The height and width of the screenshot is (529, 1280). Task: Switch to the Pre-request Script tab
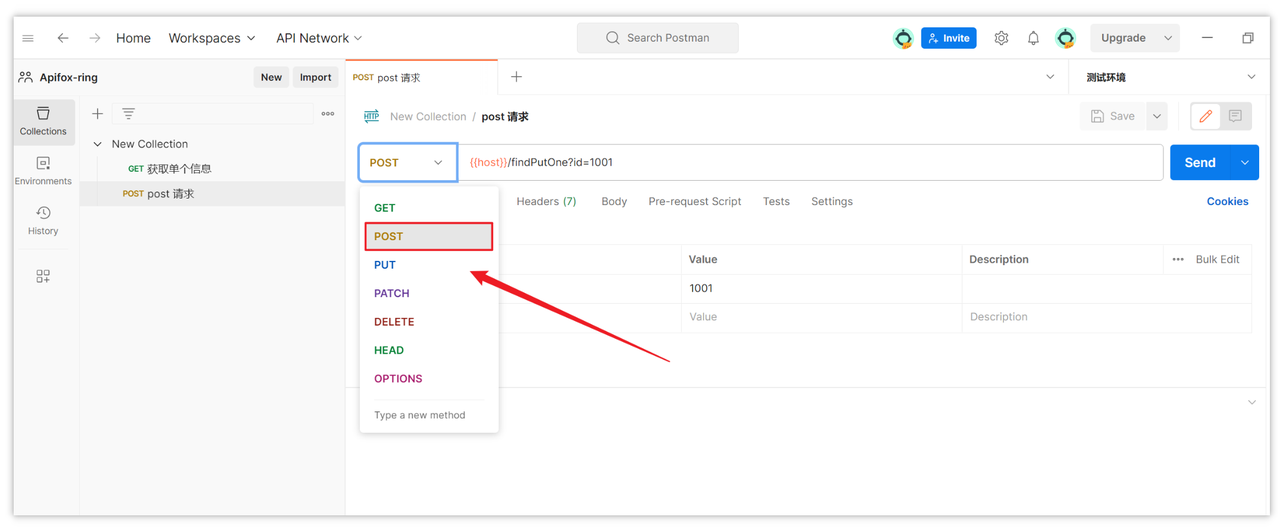(695, 201)
